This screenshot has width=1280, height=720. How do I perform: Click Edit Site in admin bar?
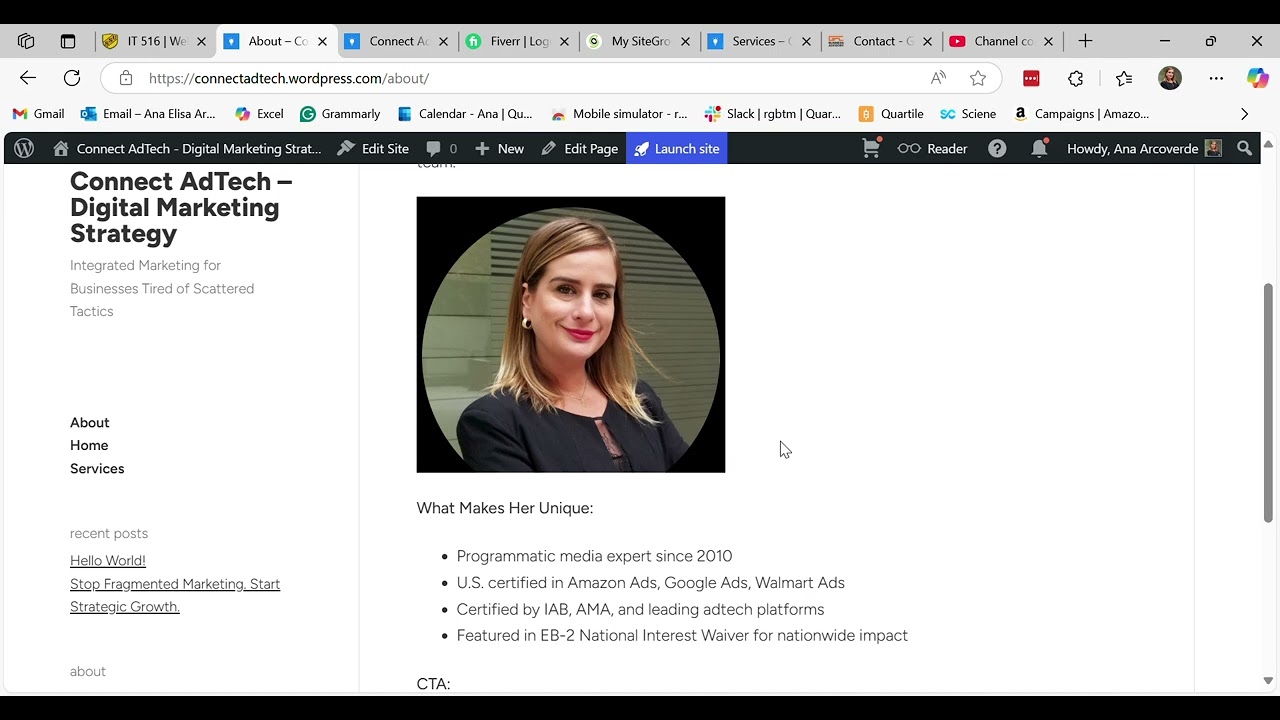click(373, 148)
